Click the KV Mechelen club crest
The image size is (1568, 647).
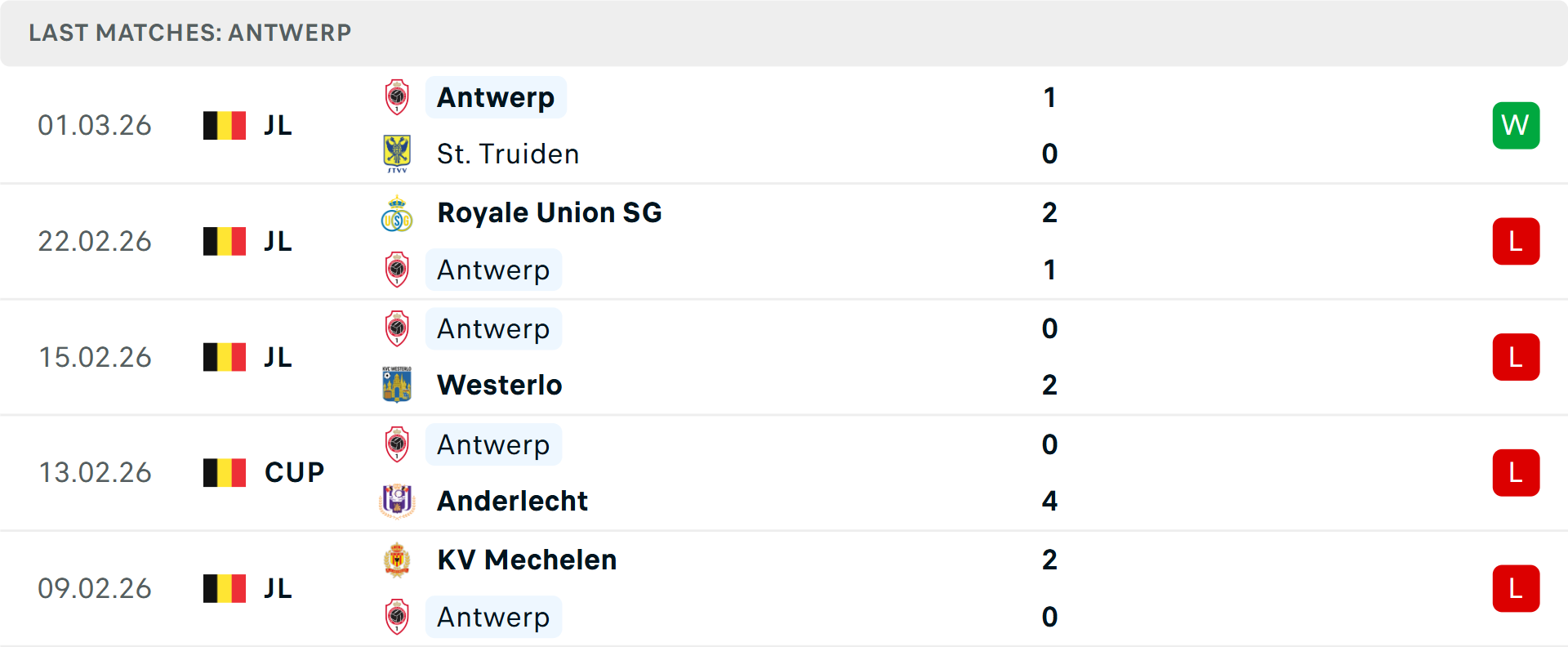[397, 560]
